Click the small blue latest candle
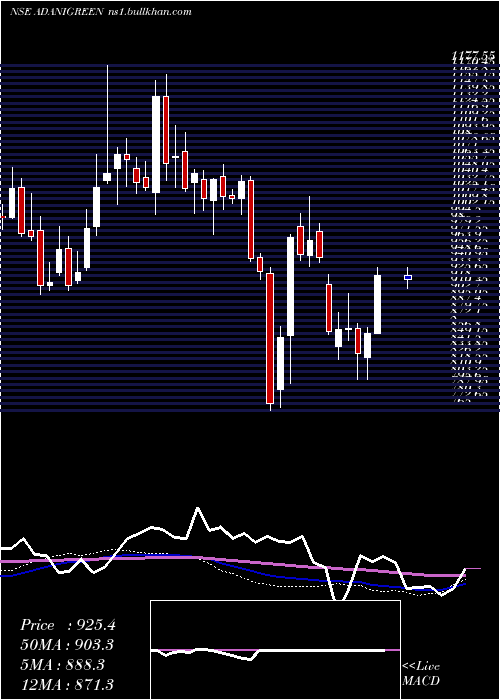 [408, 277]
